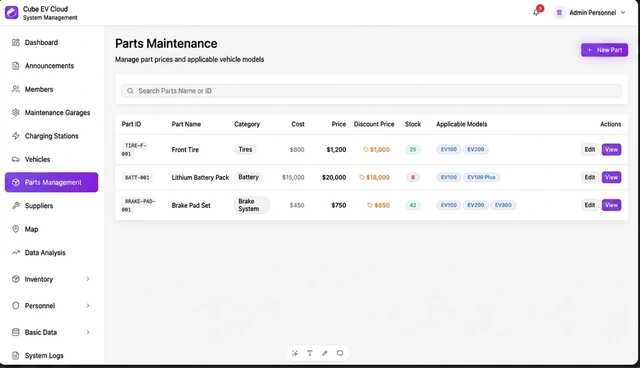Expand the Inventory submenu chevron
Viewport: 640px width, 368px height.
[88, 279]
